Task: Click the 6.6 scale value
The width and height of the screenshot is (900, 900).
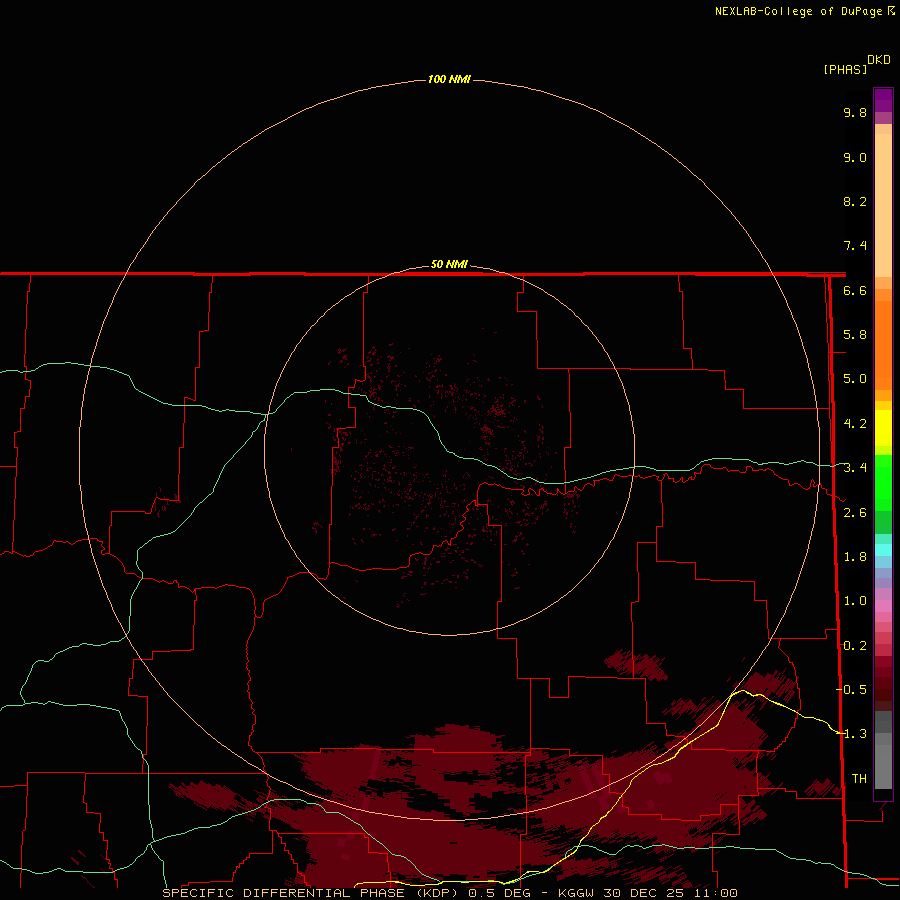Action: (855, 290)
